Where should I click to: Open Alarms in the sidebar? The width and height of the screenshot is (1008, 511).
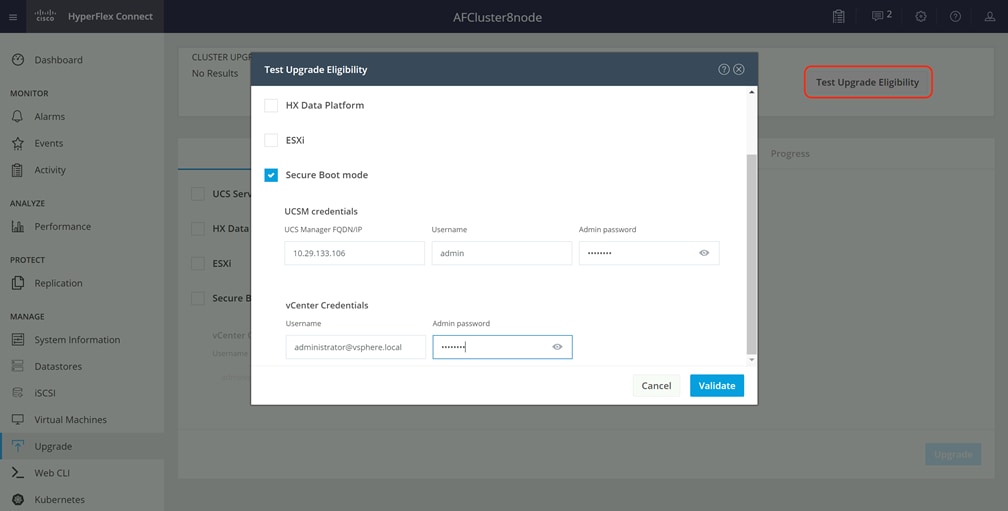click(x=50, y=116)
